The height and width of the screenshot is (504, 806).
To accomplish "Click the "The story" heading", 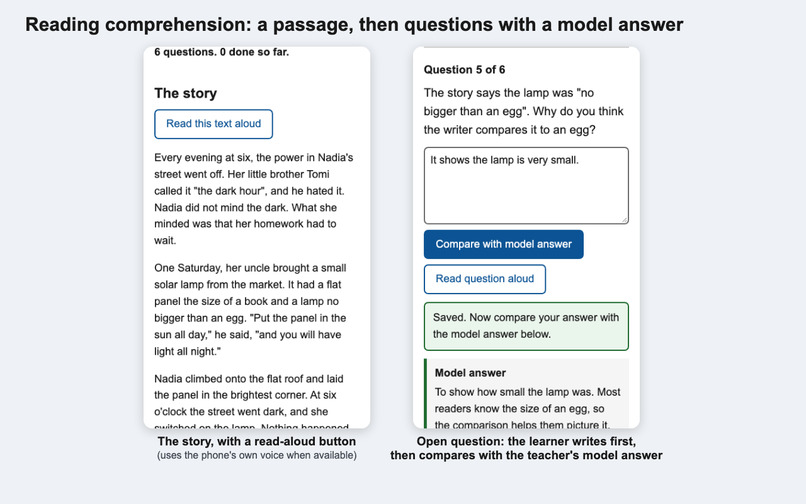I will (186, 93).
